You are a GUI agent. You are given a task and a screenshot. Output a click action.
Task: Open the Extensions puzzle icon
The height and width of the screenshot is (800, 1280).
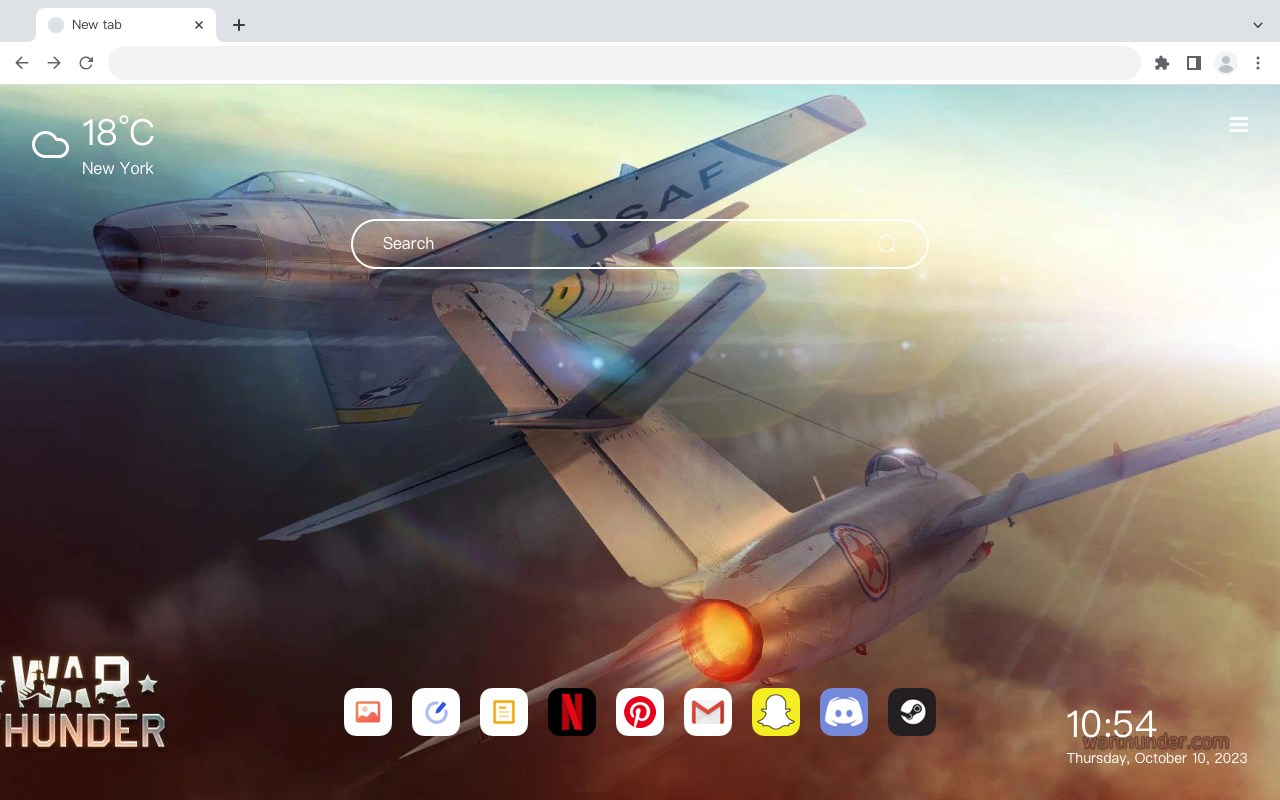(1161, 63)
